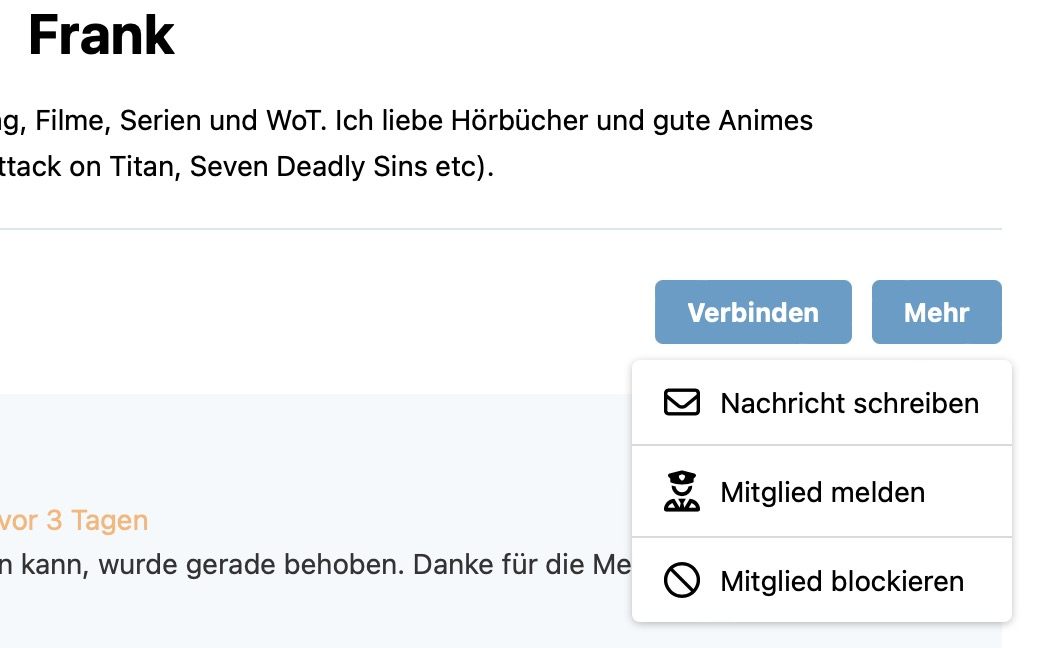Click the bio line mentioning Seven Deadly Sins
Image resolution: width=1064 pixels, height=648 pixels.
pyautogui.click(x=247, y=166)
